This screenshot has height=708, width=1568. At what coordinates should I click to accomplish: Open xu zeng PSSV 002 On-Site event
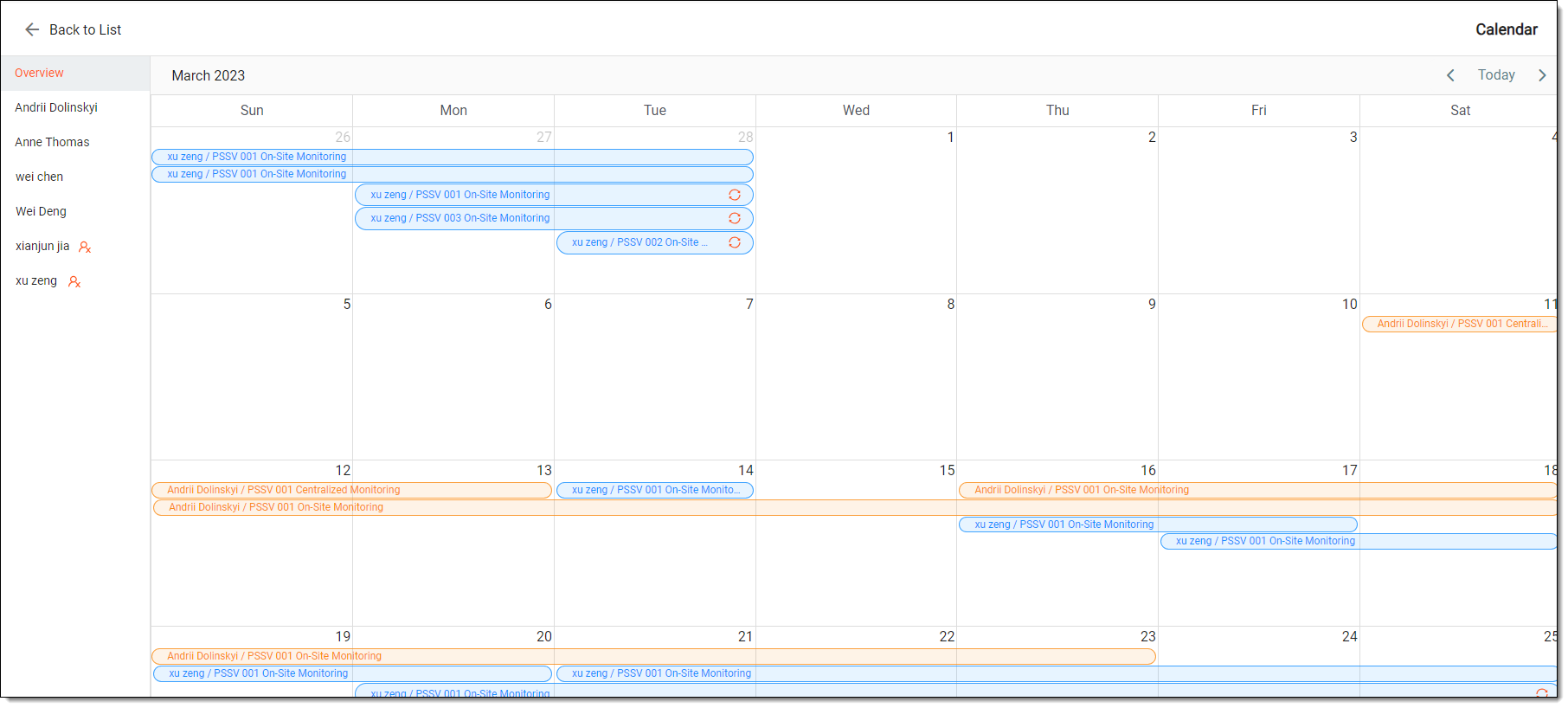pyautogui.click(x=655, y=242)
